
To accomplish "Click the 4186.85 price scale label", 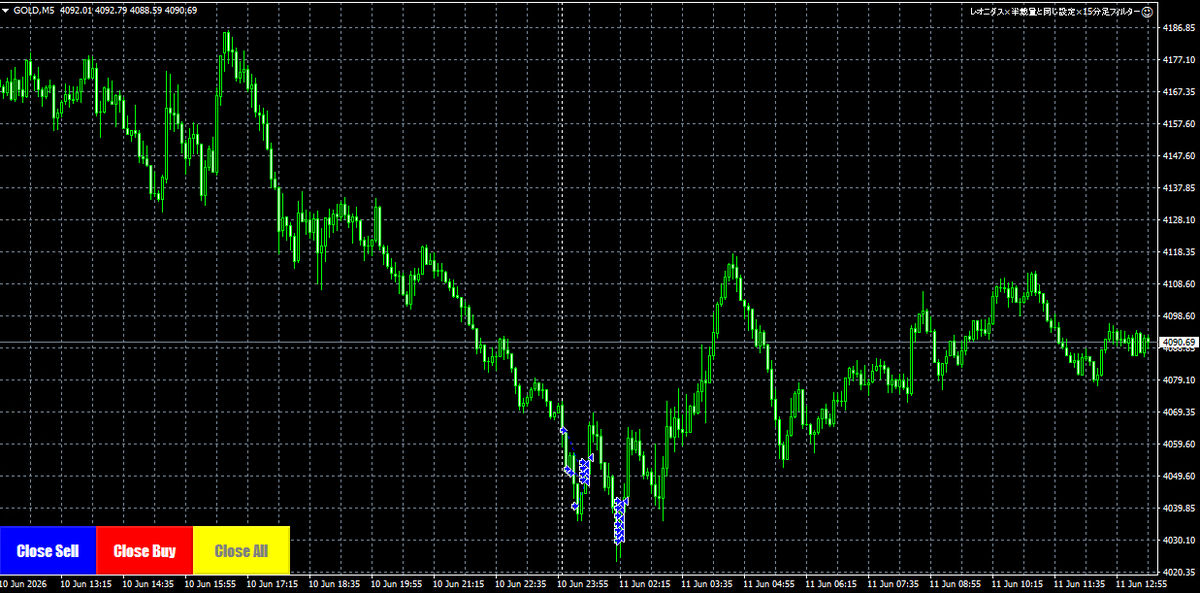I will click(x=1180, y=28).
